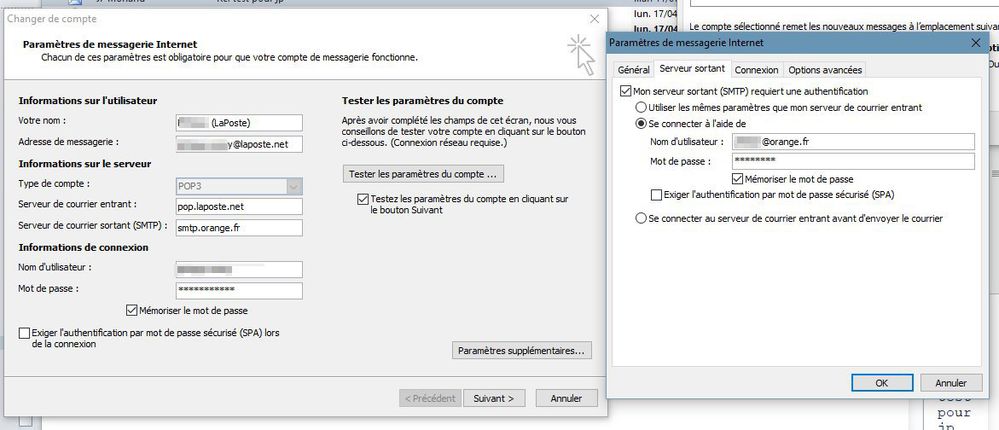The width and height of the screenshot is (999, 430).
Task: Click Tester les paramètres du compte button
Action: tap(423, 174)
